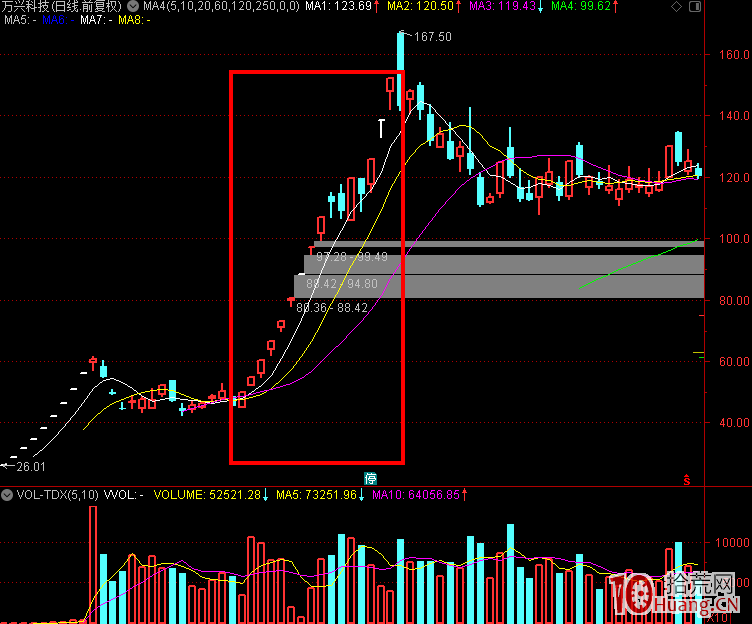Click the MA1: 123.69 value label
This screenshot has width=752, height=624.
339,6
